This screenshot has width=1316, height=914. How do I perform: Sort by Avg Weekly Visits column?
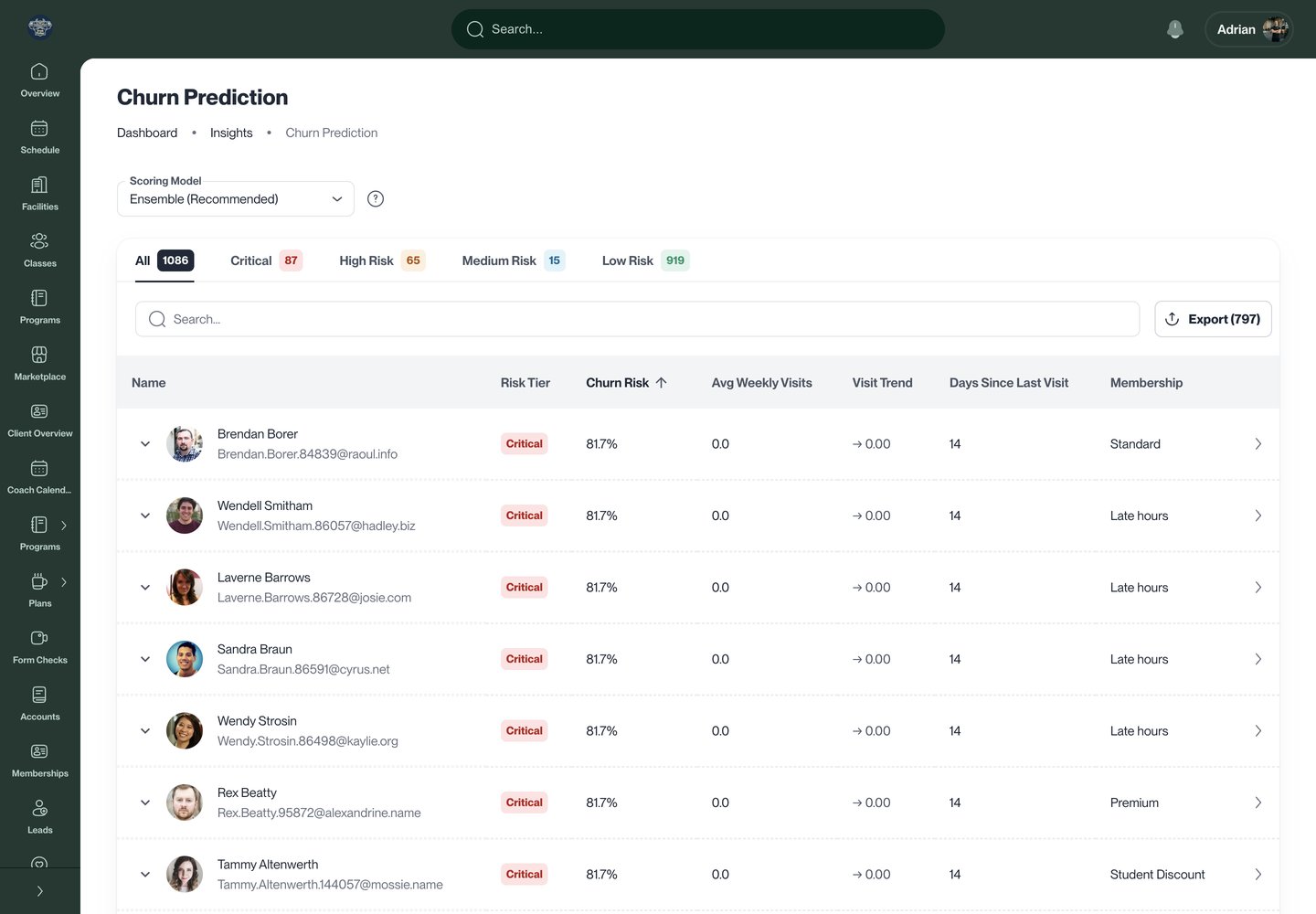pyautogui.click(x=761, y=383)
